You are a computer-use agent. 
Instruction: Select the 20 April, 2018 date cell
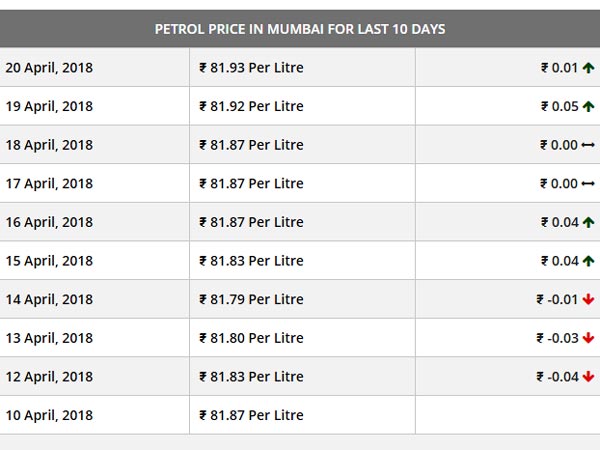point(49,68)
